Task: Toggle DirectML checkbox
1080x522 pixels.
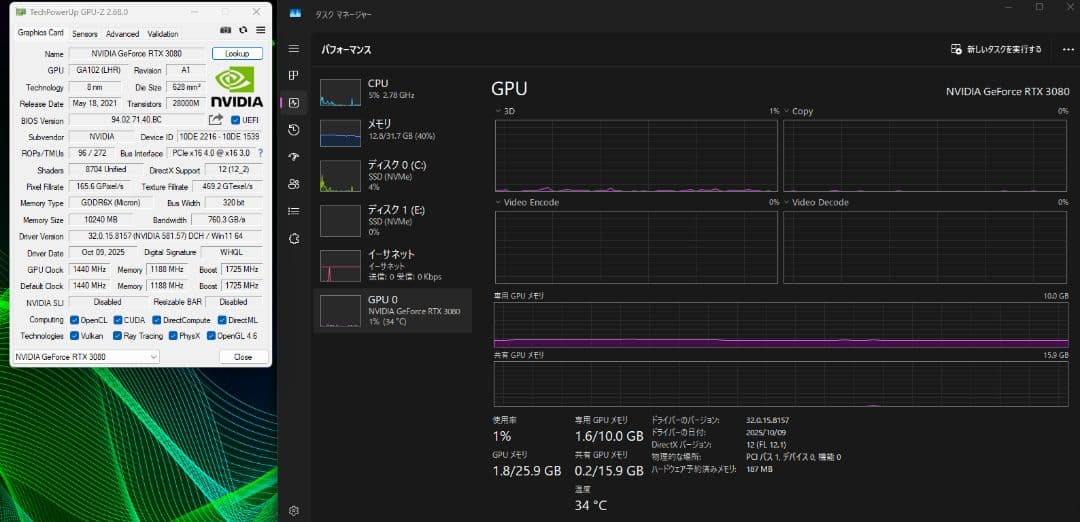Action: pos(222,320)
